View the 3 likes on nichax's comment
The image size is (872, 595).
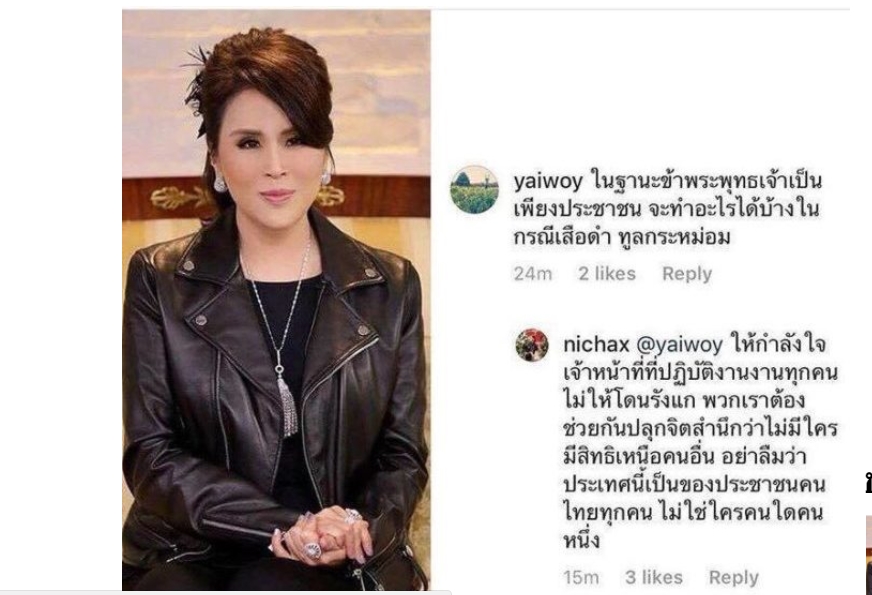pos(653,577)
